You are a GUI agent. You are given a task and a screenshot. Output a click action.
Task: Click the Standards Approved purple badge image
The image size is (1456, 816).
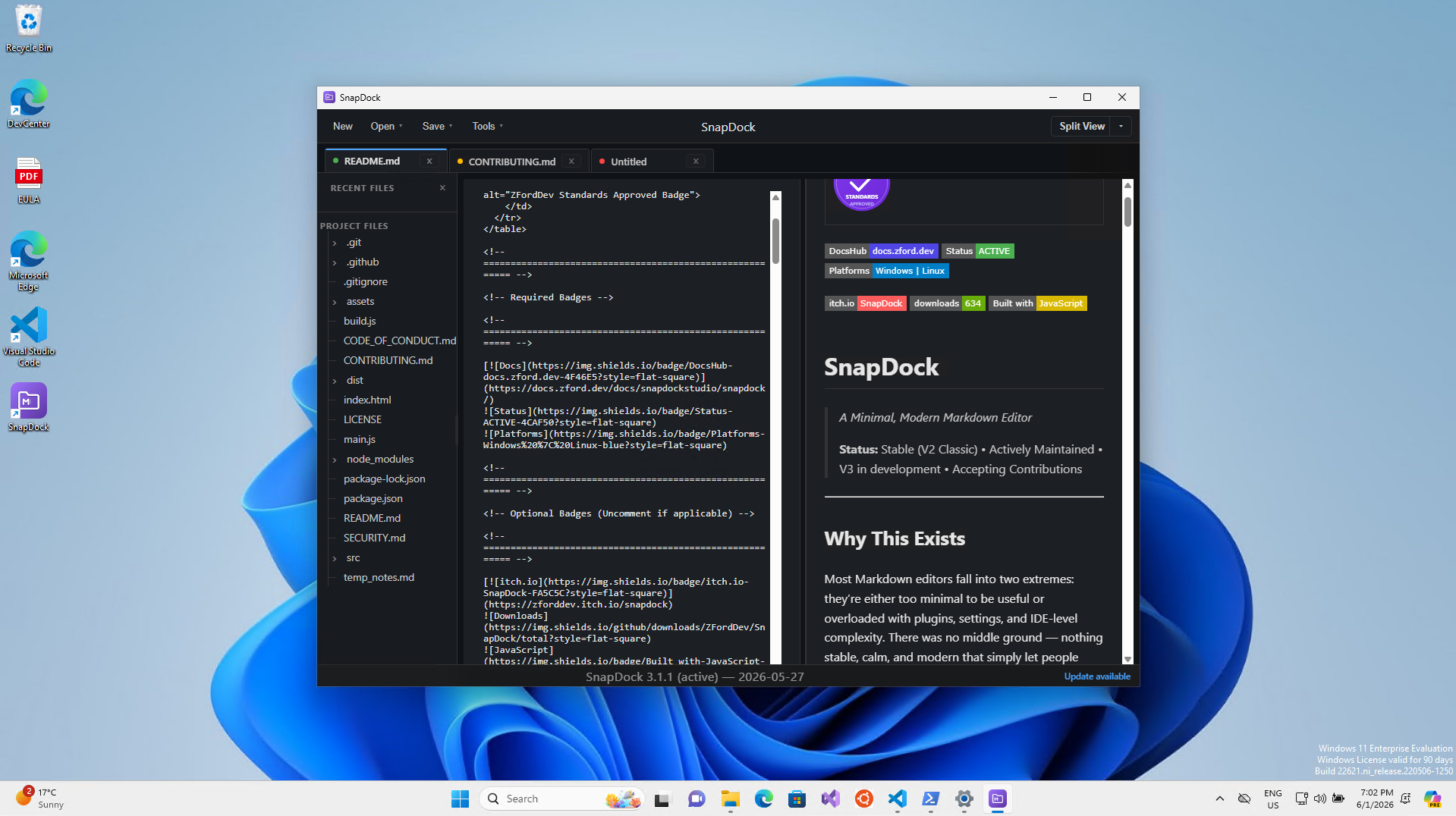tap(861, 194)
